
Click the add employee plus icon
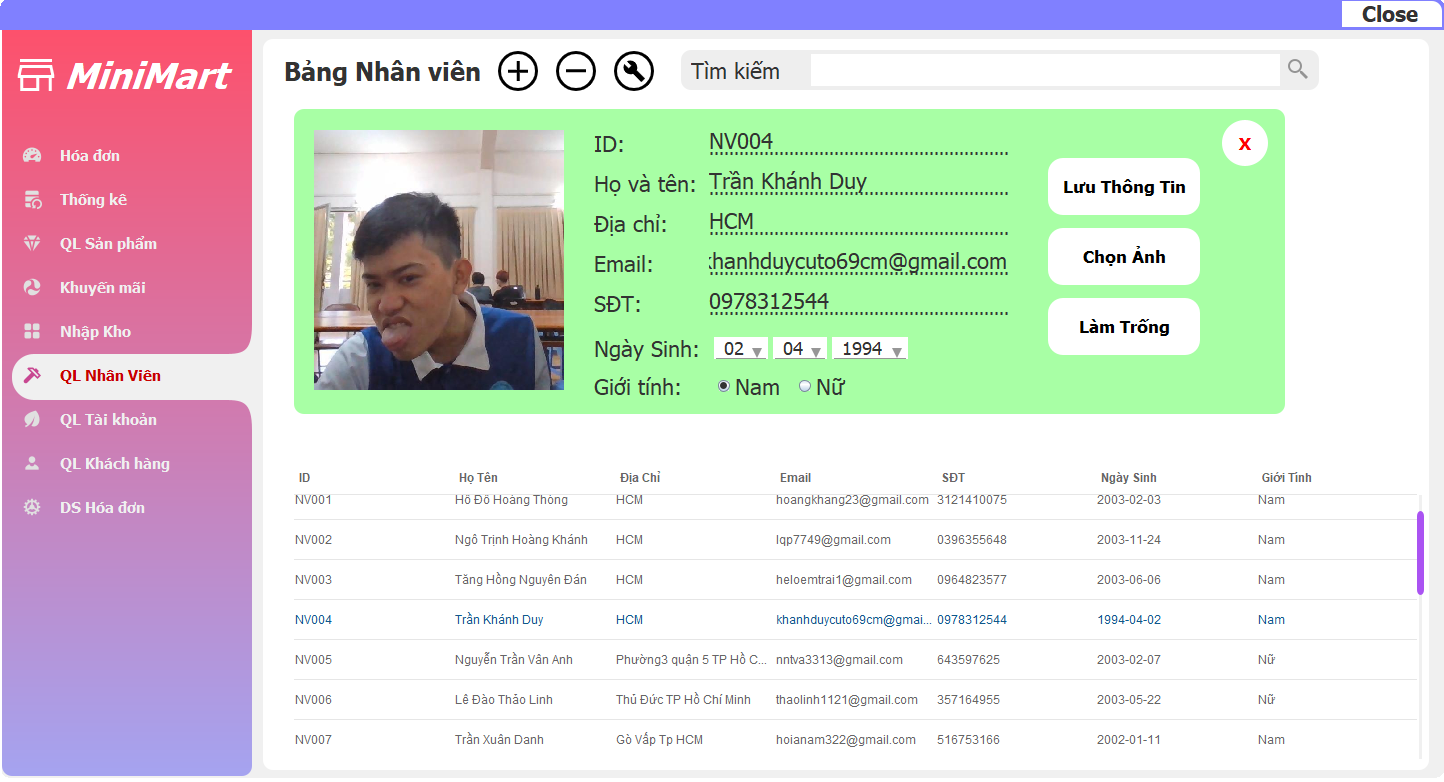(518, 71)
